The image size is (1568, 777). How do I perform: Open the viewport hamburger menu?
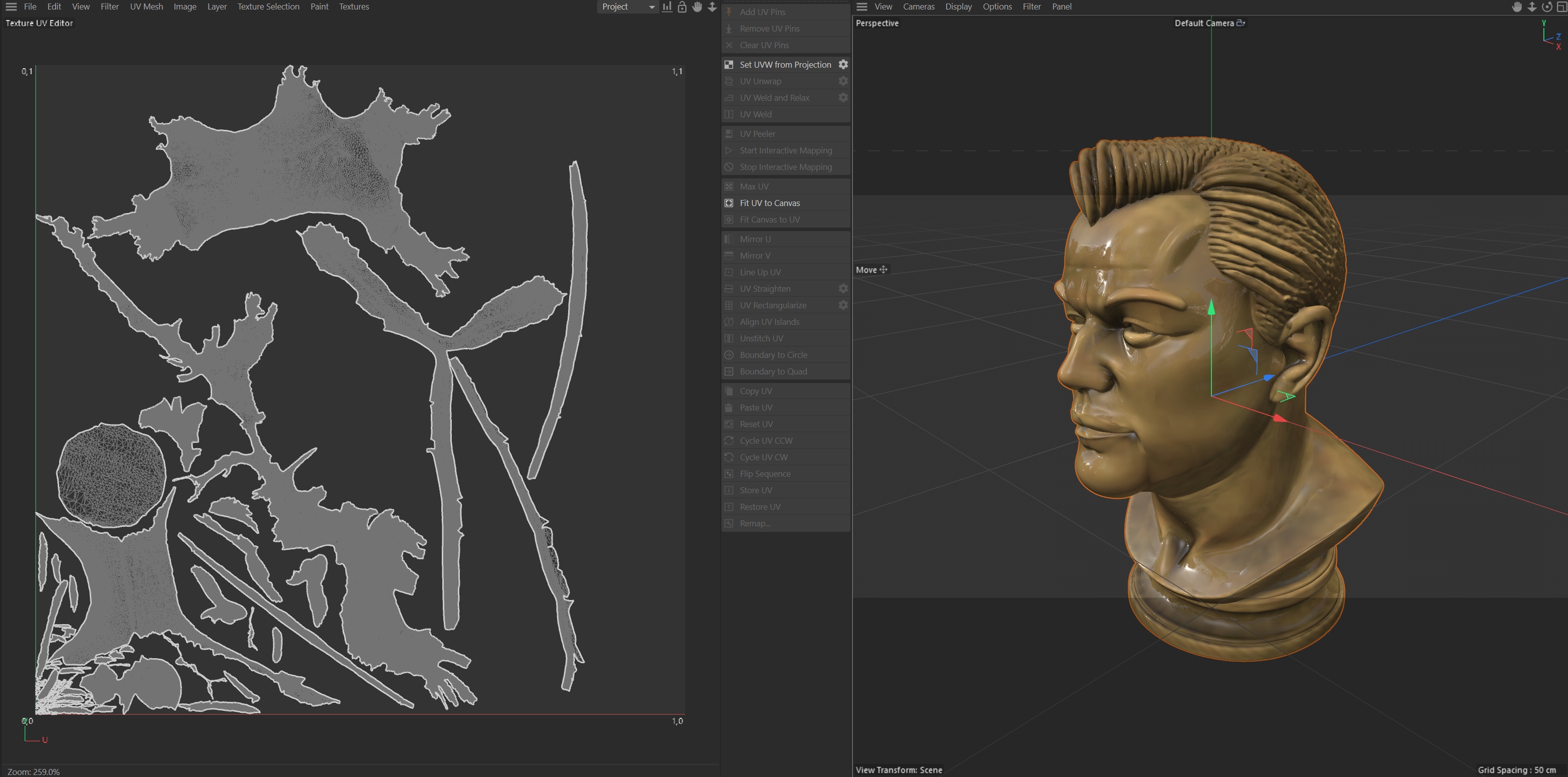point(862,7)
